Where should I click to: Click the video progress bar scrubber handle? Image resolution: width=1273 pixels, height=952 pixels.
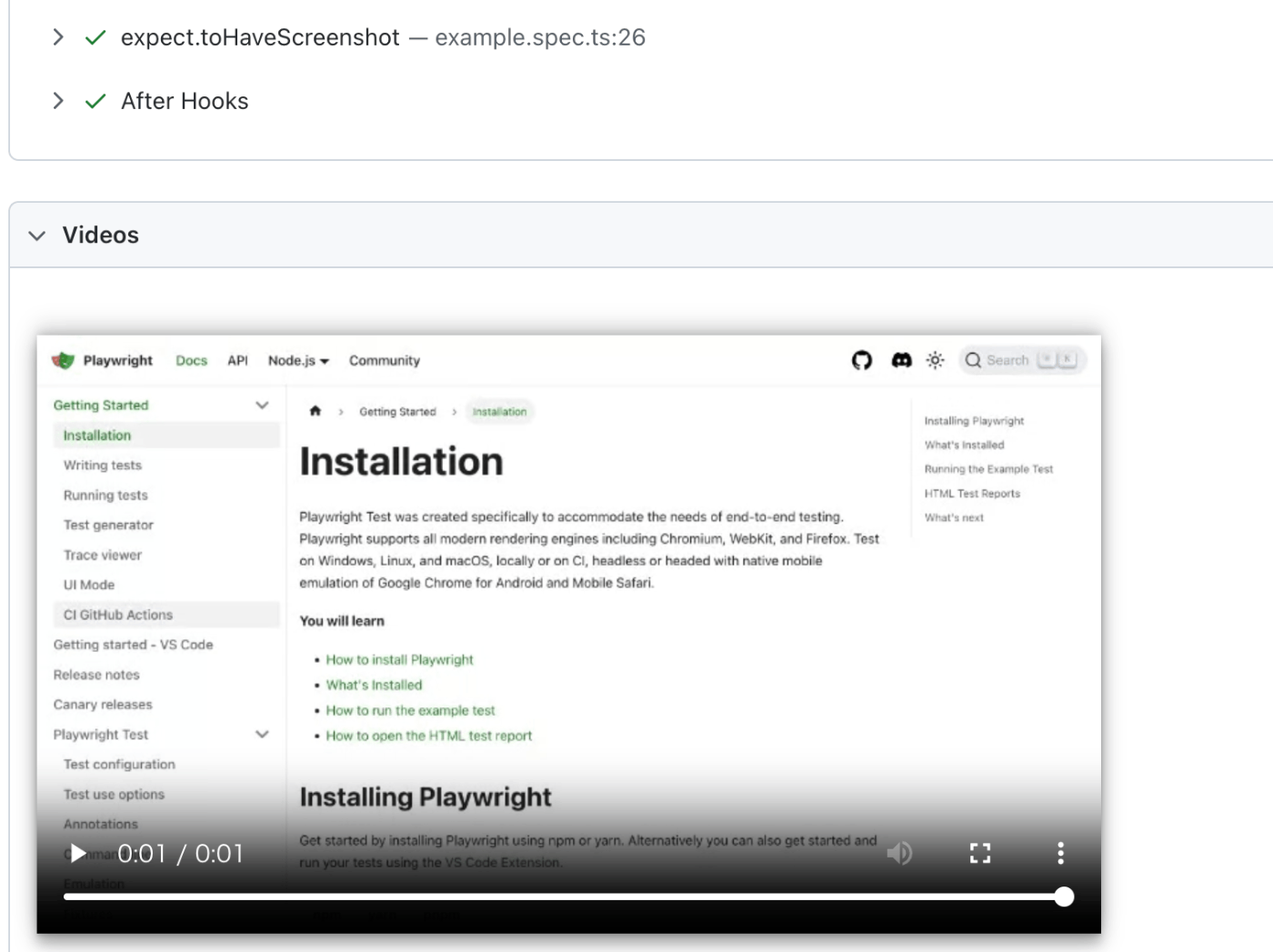[x=1064, y=897]
